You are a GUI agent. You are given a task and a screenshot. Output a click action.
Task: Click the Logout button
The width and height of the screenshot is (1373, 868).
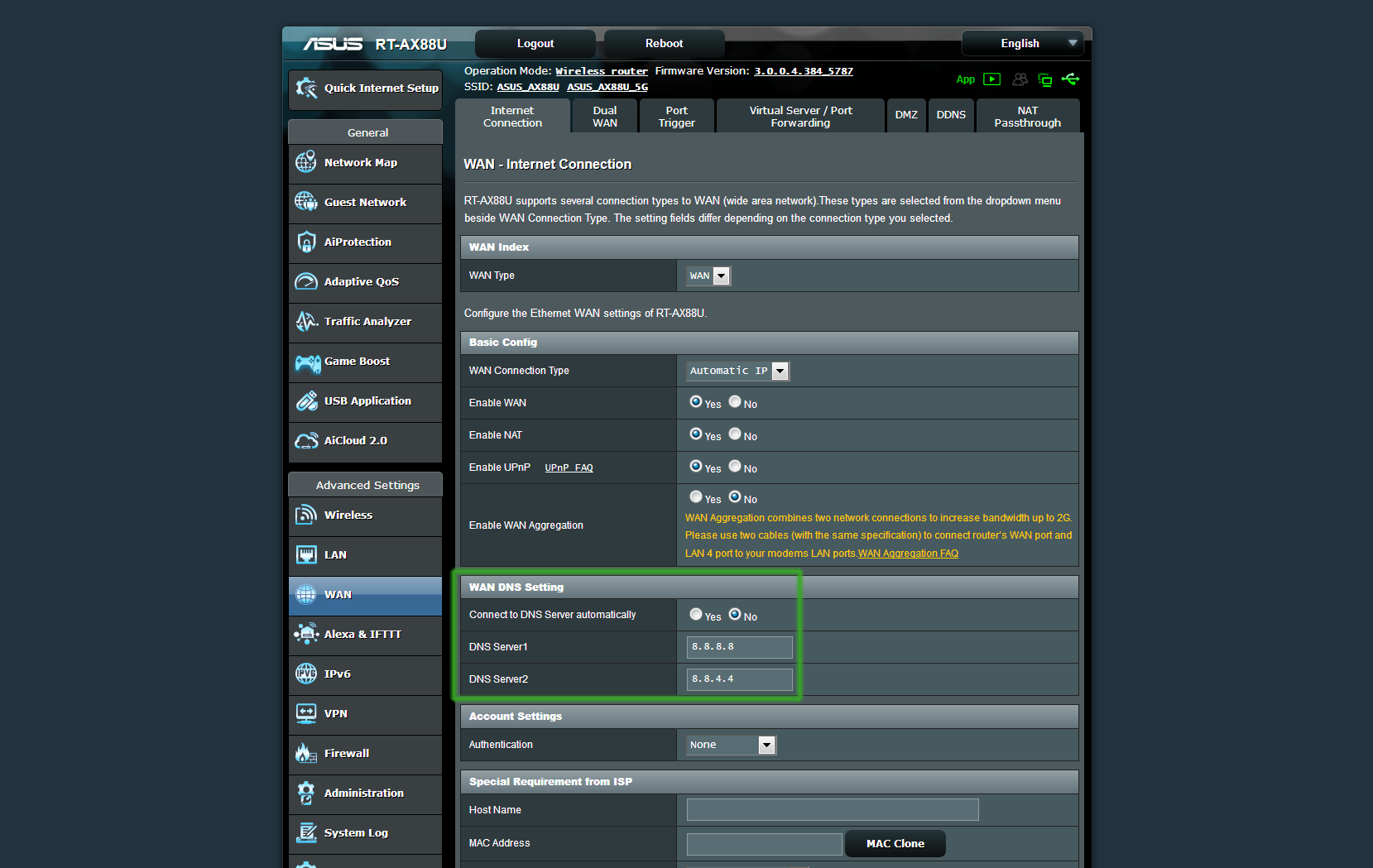pyautogui.click(x=535, y=43)
